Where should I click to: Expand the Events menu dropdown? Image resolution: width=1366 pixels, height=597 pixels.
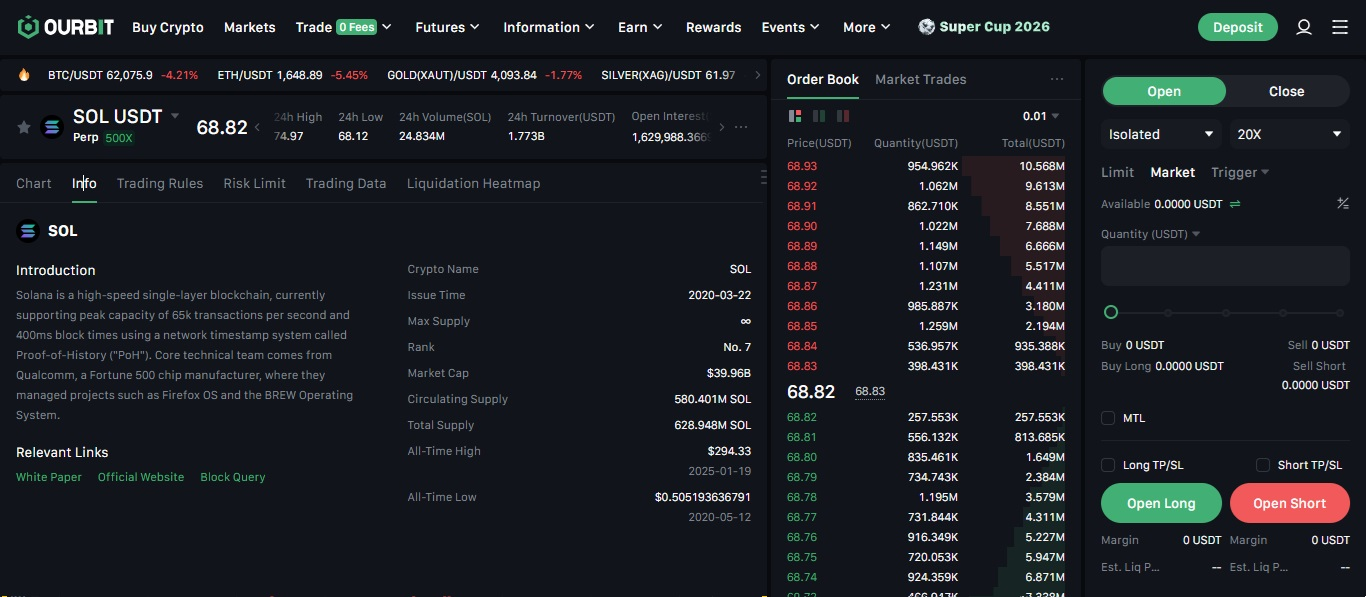tap(790, 27)
